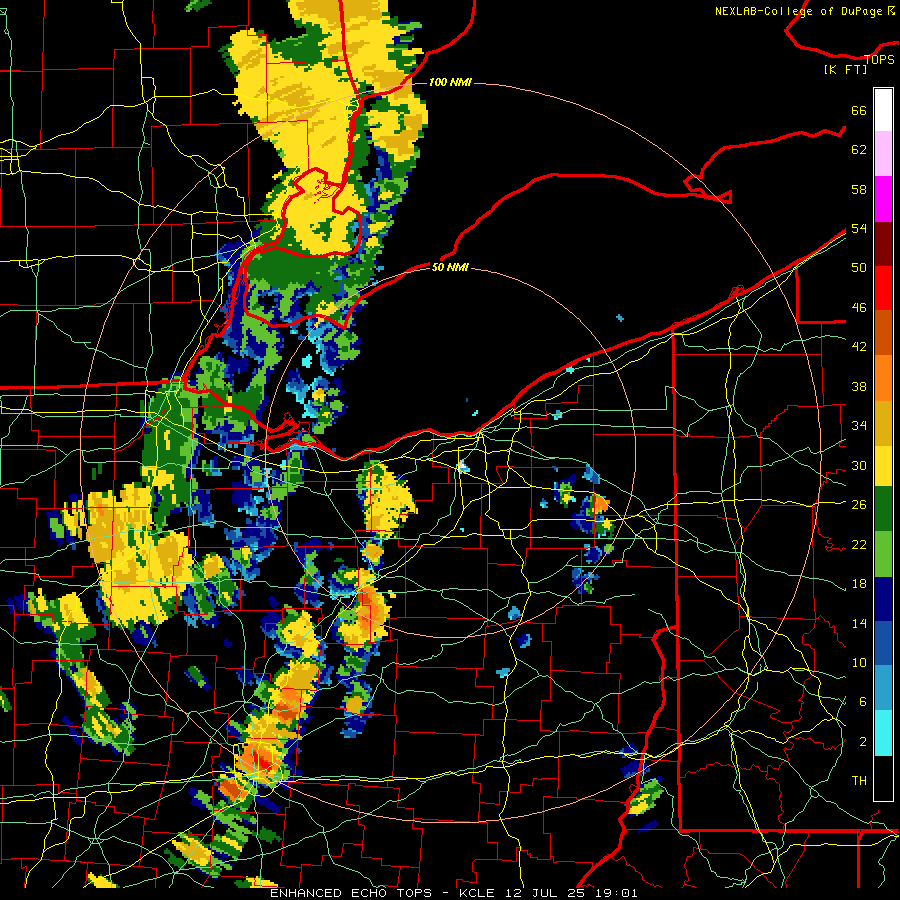Image resolution: width=900 pixels, height=900 pixels.
Task: Select the magenta legend swatch
Action: [883, 199]
